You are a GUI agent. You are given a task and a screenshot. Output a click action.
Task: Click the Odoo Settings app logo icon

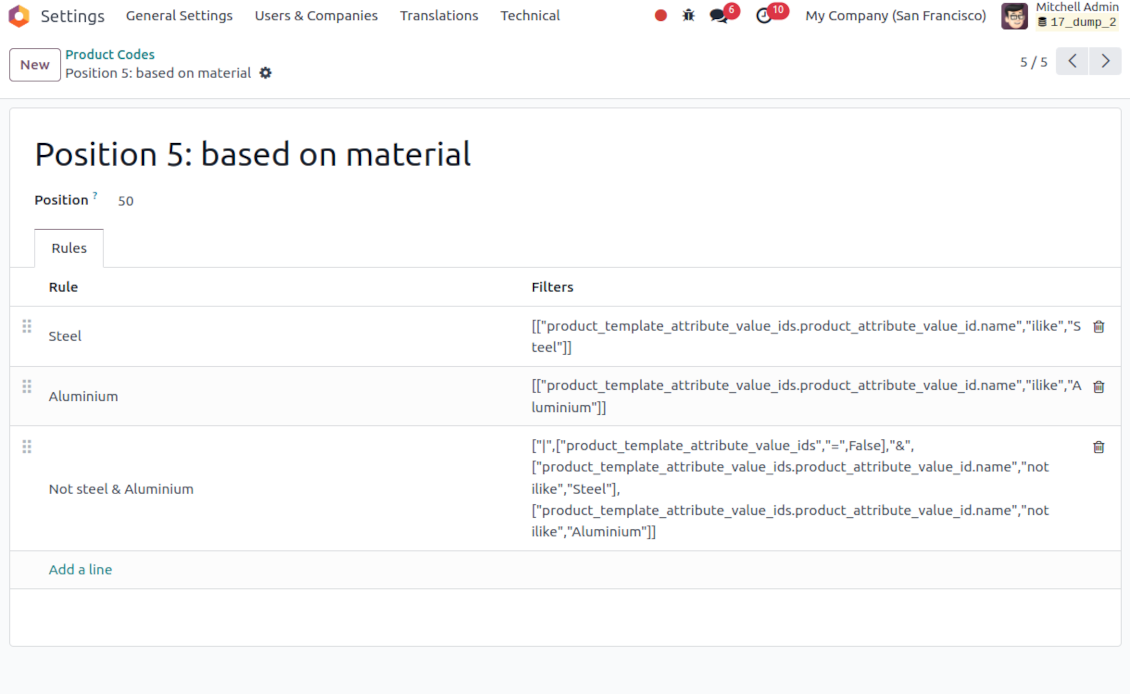19,16
